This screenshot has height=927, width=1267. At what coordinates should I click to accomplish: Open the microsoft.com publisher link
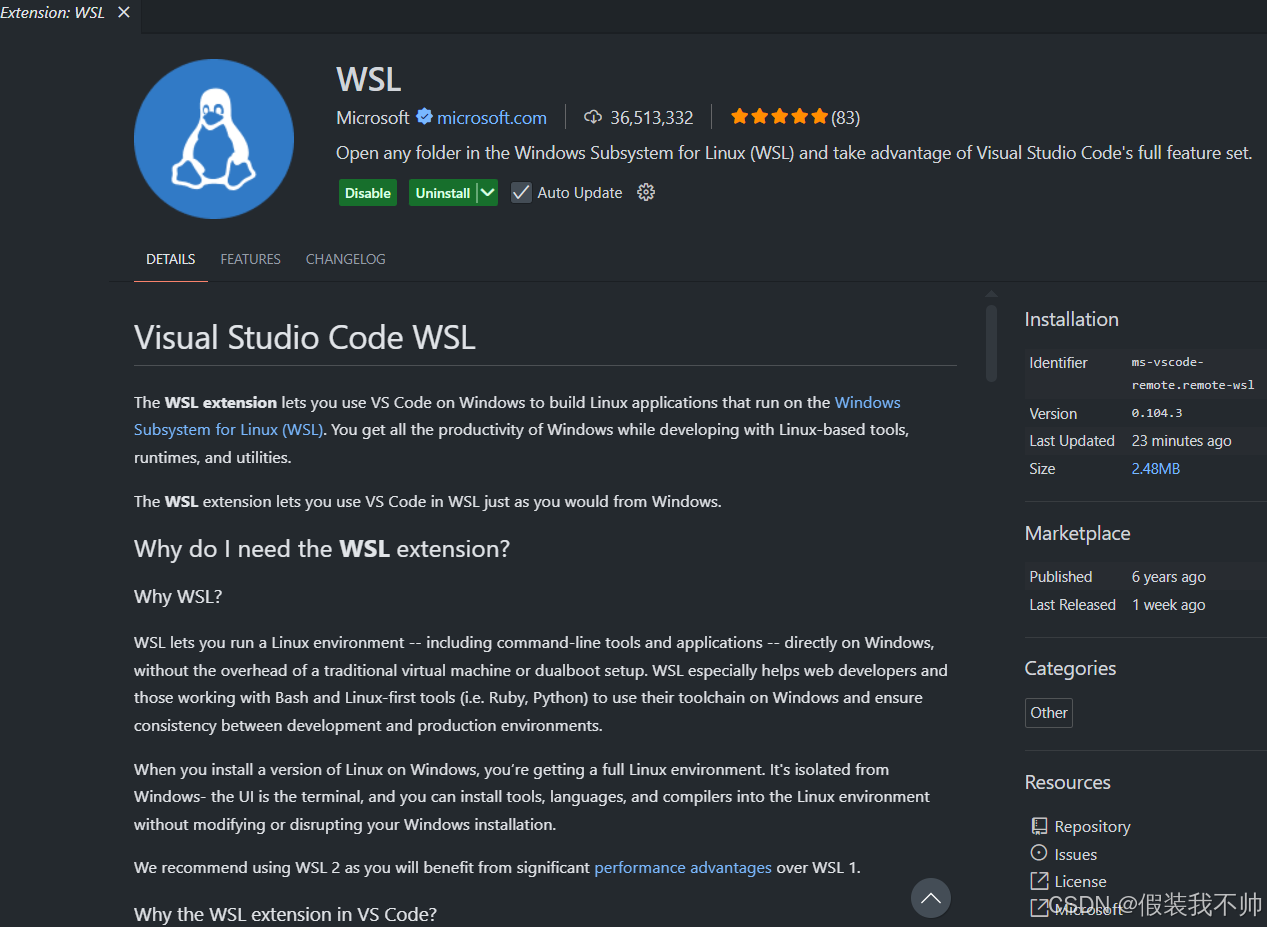(x=492, y=117)
